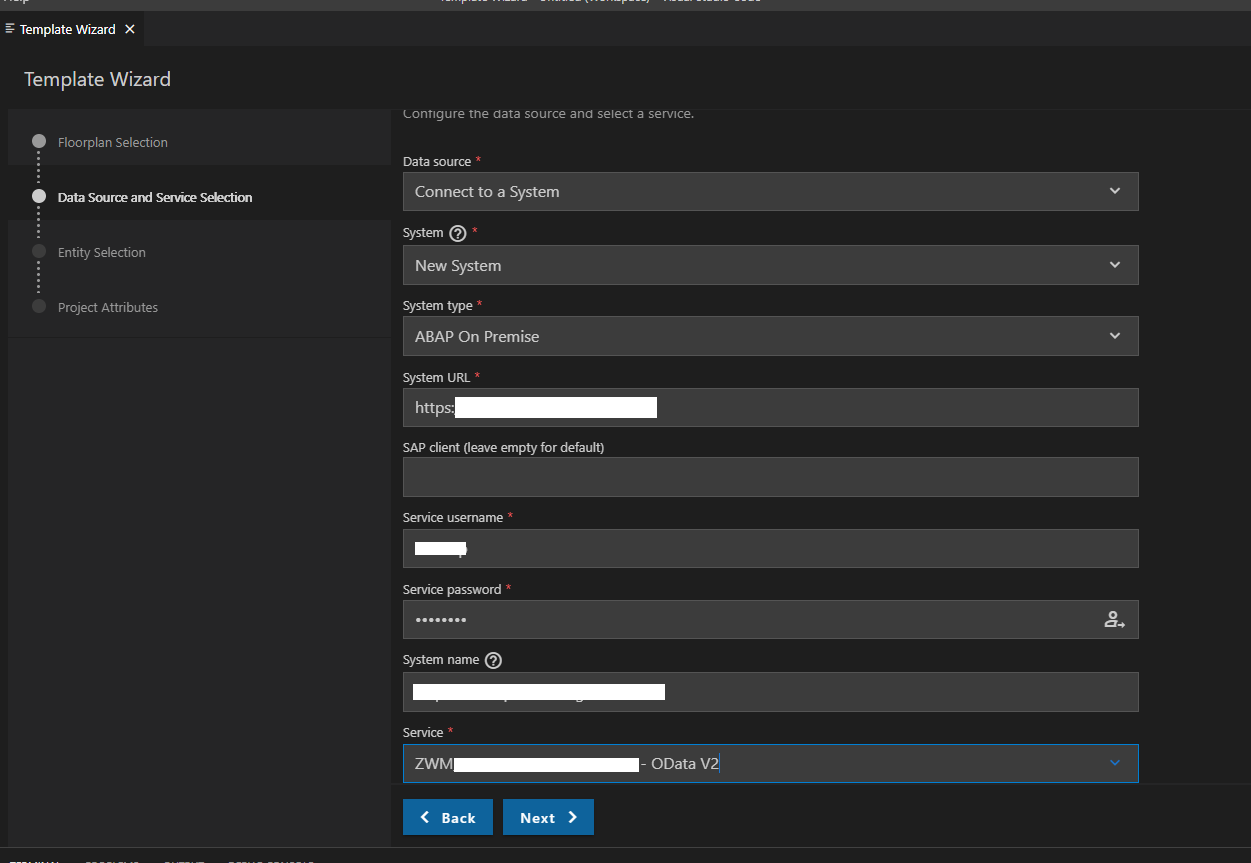This screenshot has width=1251, height=863.
Task: Expand the Service dropdown list
Action: pos(1115,764)
